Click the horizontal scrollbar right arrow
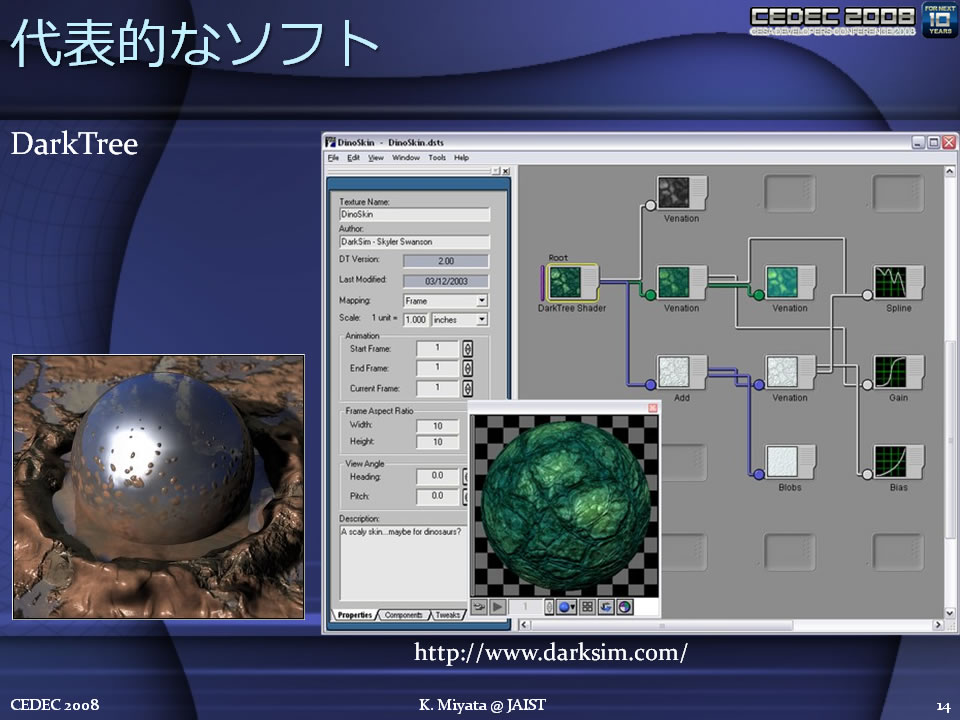Image resolution: width=960 pixels, height=720 pixels. coord(937,625)
